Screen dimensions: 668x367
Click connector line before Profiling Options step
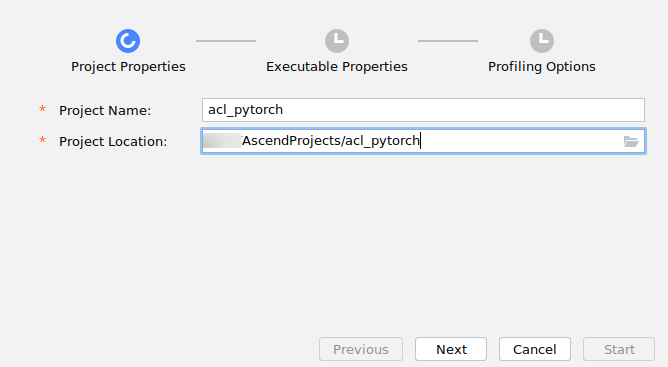point(448,41)
